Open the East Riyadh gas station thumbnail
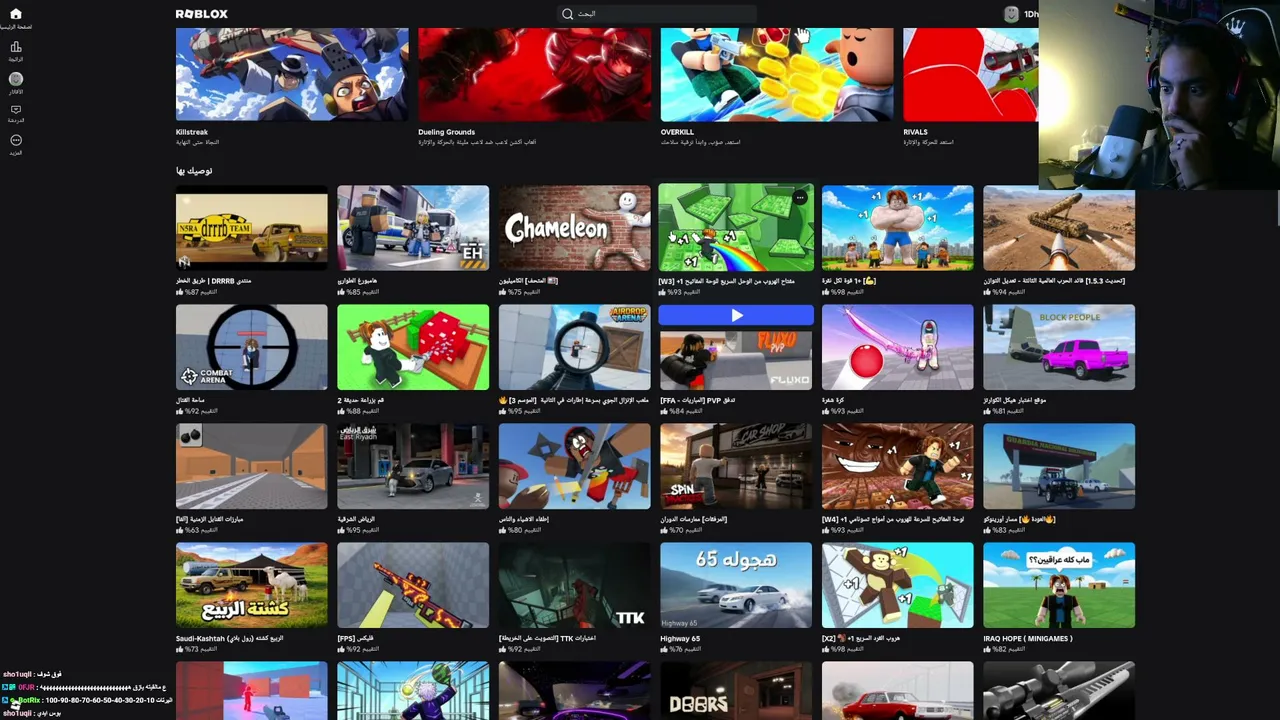Screen dimensions: 1280x720 tap(413, 466)
